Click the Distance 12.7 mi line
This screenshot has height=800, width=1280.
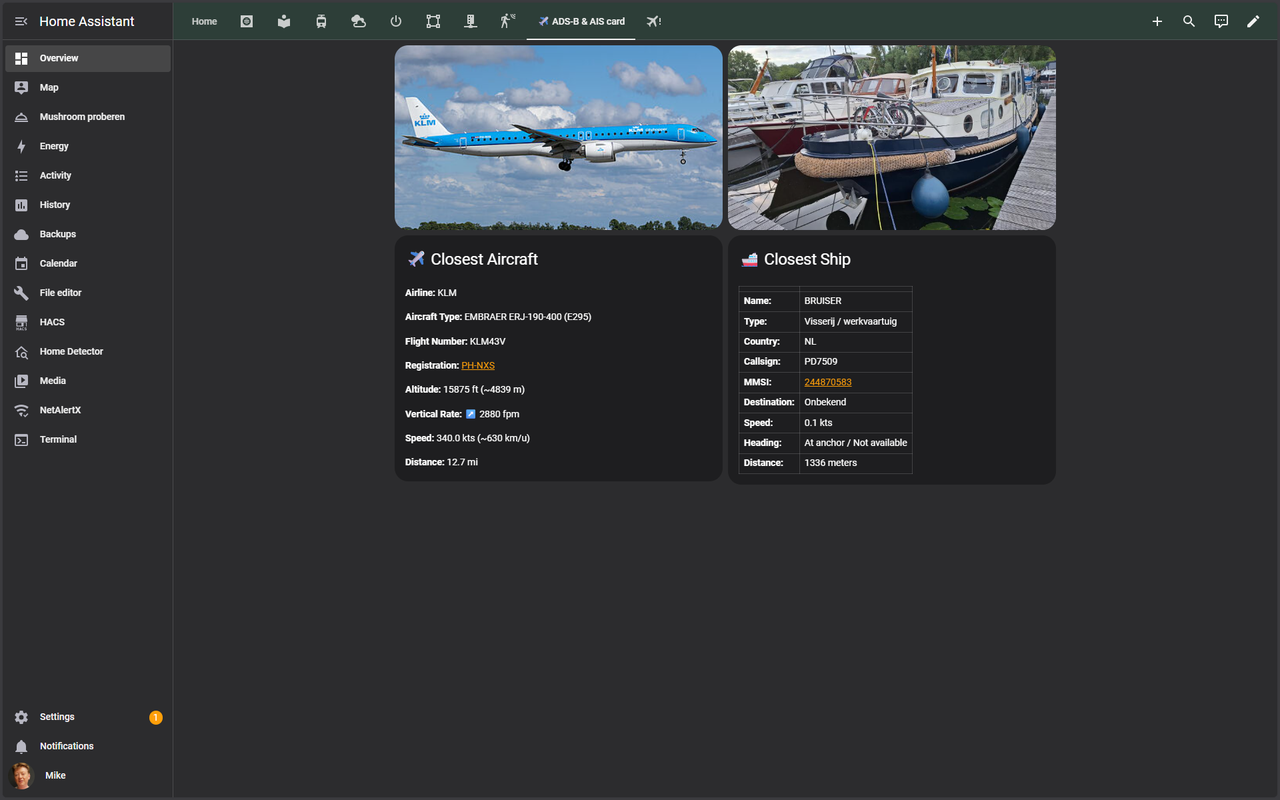(x=441, y=462)
